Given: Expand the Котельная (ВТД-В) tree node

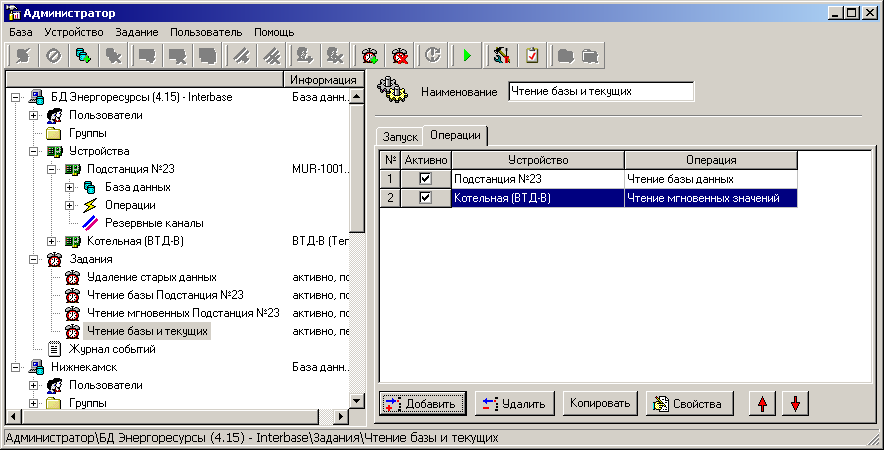Looking at the screenshot, I should tap(52, 241).
